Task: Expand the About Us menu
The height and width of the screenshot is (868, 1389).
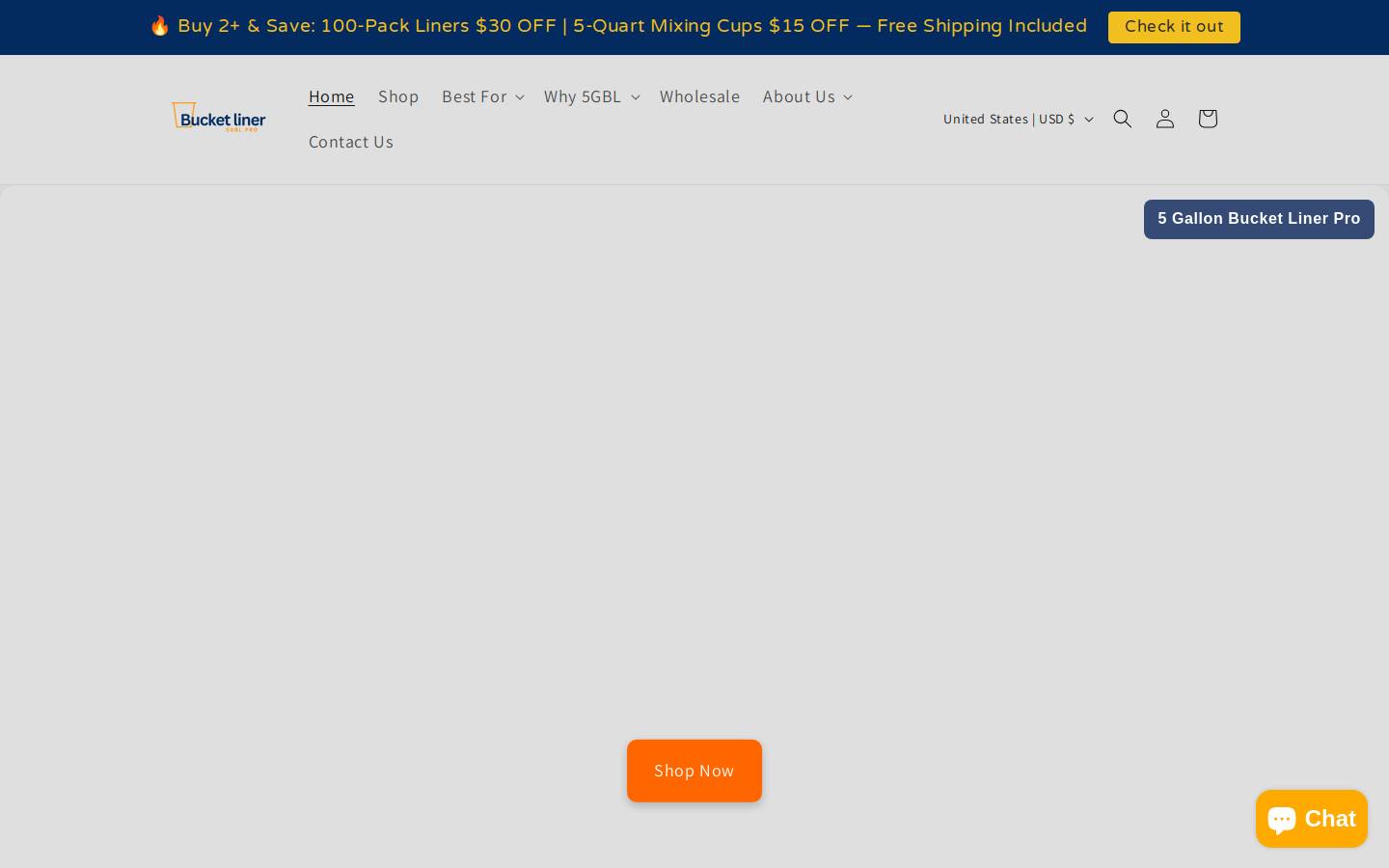Action: click(x=806, y=96)
